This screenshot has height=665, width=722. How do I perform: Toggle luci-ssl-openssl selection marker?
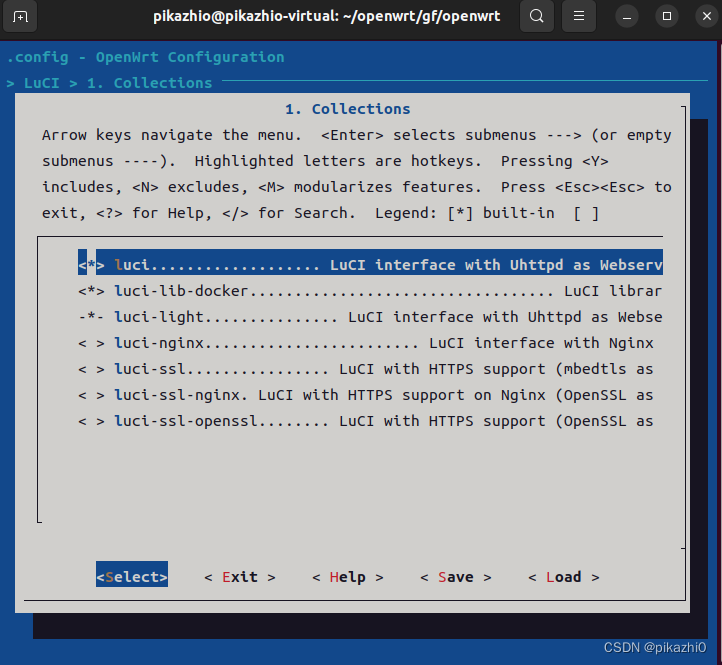(x=91, y=421)
